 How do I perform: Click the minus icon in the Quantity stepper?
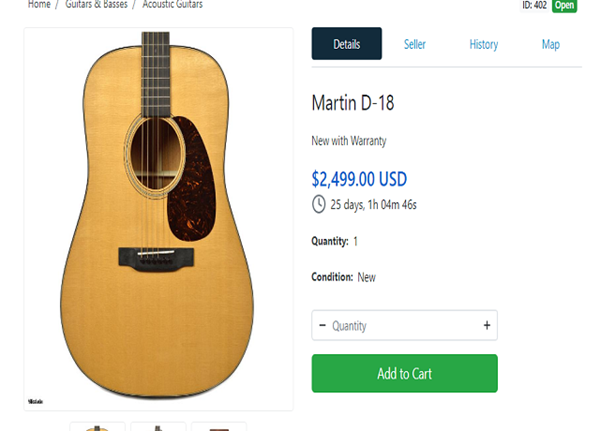click(x=322, y=326)
